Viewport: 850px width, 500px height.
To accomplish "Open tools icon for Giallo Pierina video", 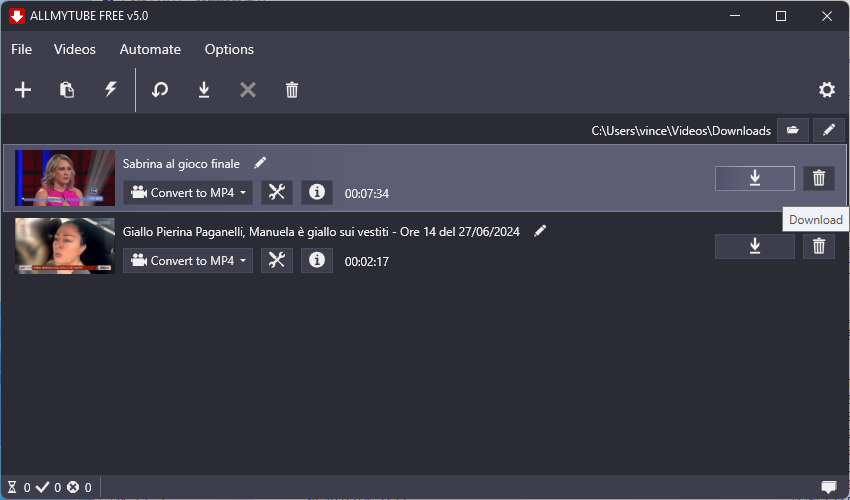I will coord(277,260).
